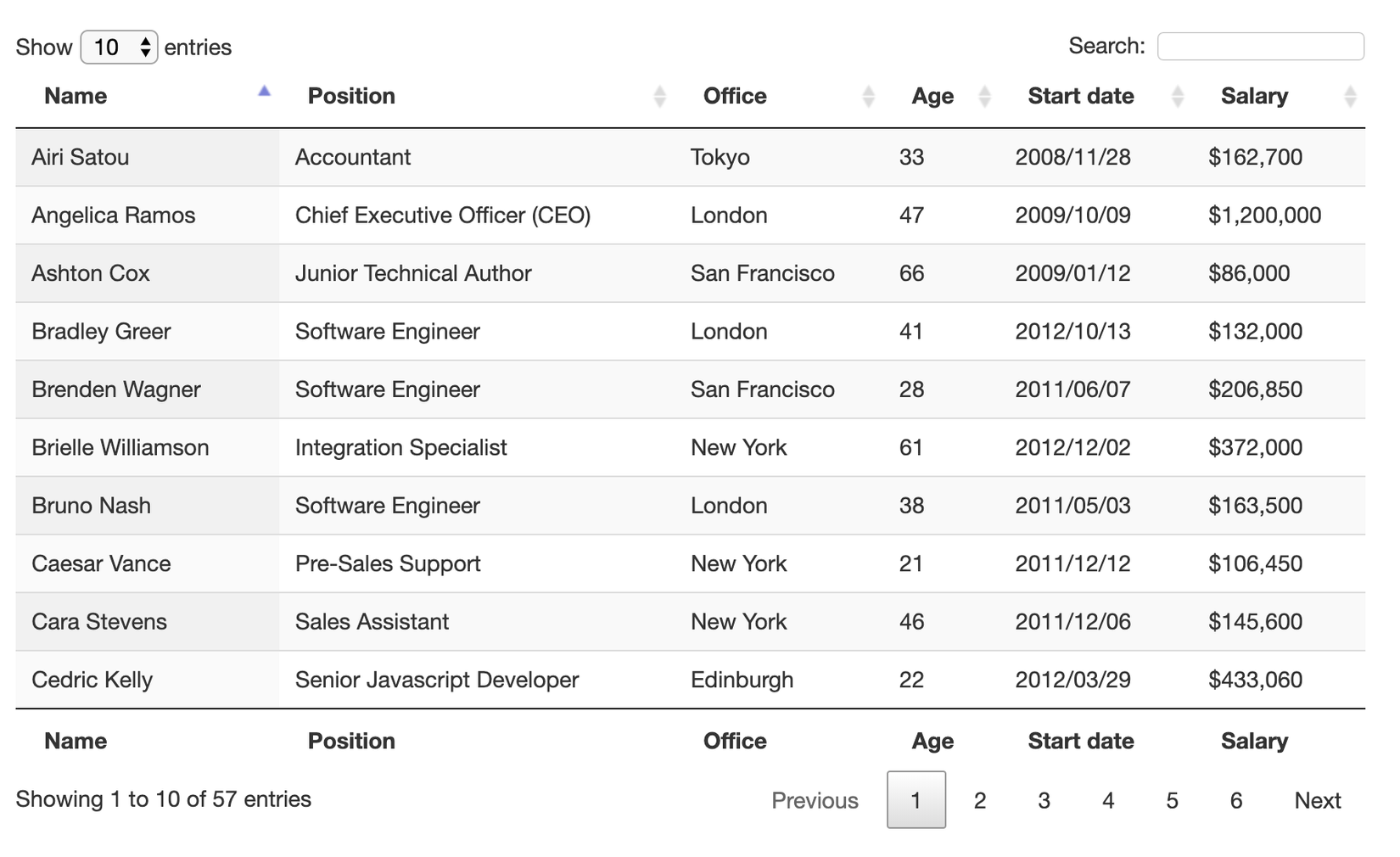Select current page 1 button

pos(916,800)
